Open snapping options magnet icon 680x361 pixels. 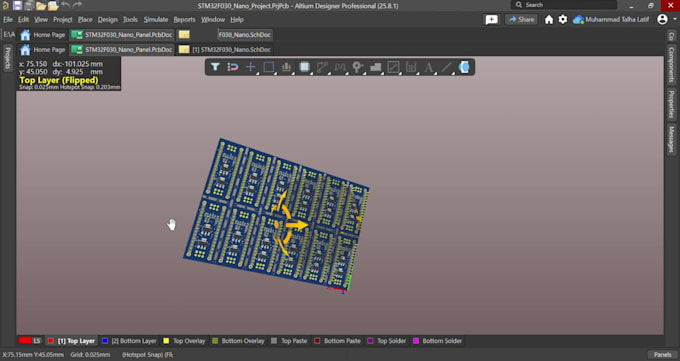pos(233,67)
